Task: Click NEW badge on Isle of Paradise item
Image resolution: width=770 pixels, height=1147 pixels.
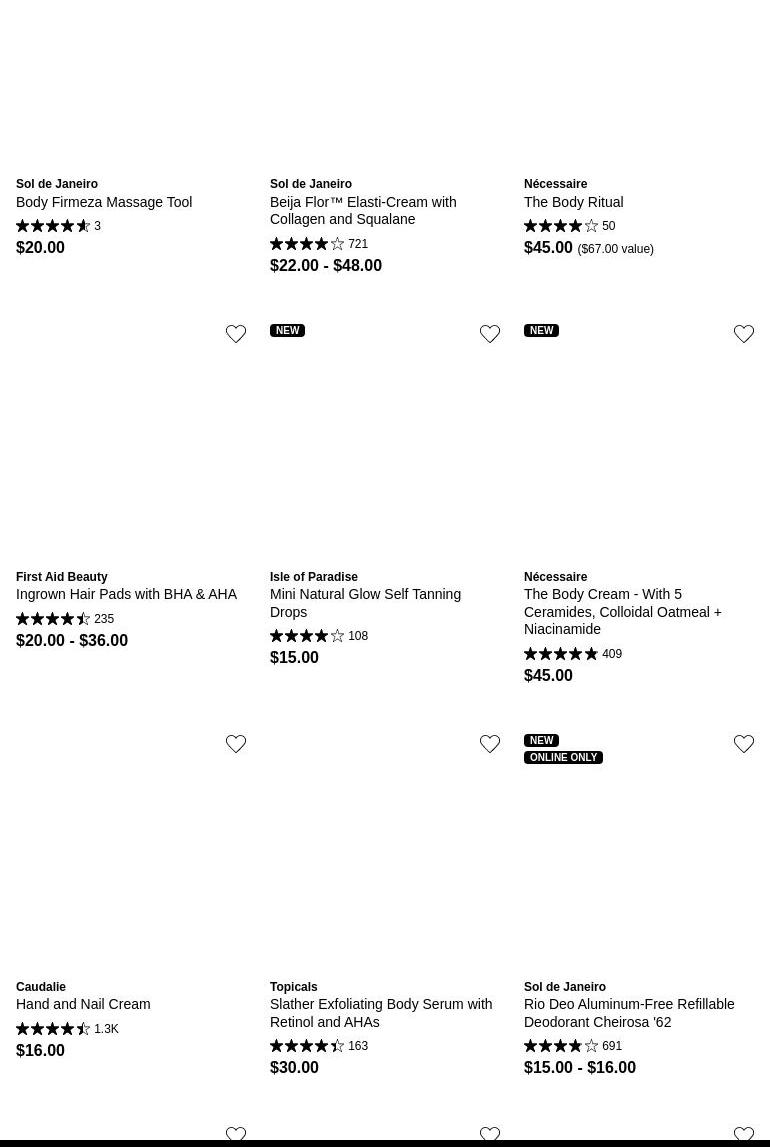Action: click(x=287, y=330)
